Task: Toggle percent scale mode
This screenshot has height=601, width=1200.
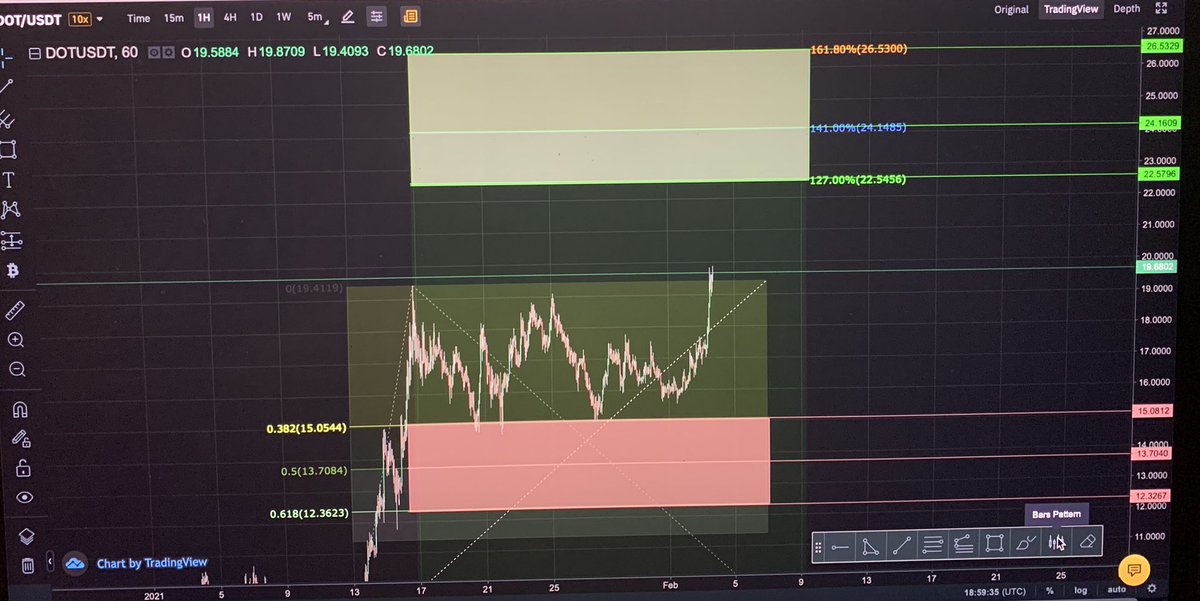Action: pos(1051,591)
